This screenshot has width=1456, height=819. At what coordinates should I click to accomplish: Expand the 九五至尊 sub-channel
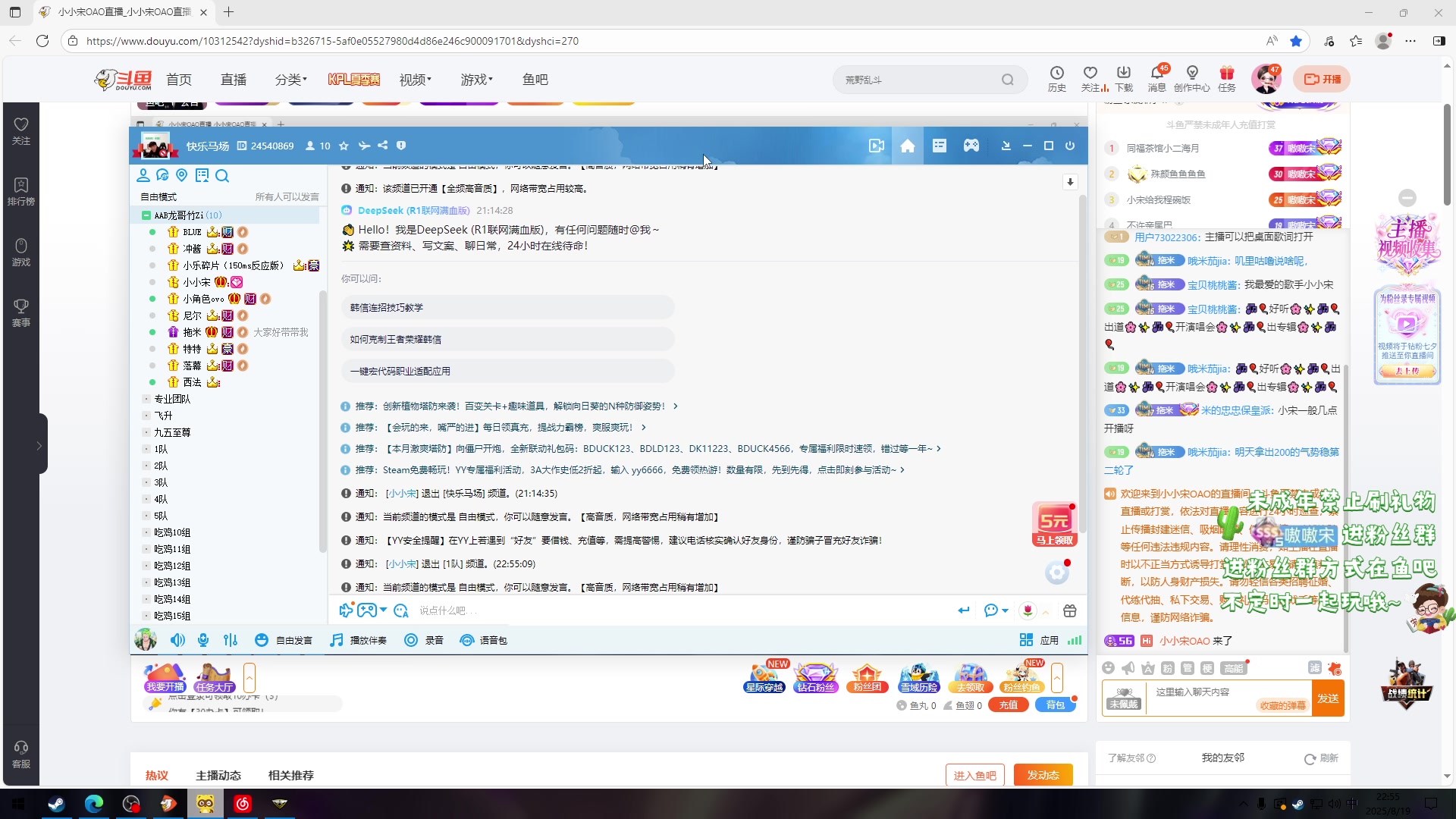pos(146,432)
